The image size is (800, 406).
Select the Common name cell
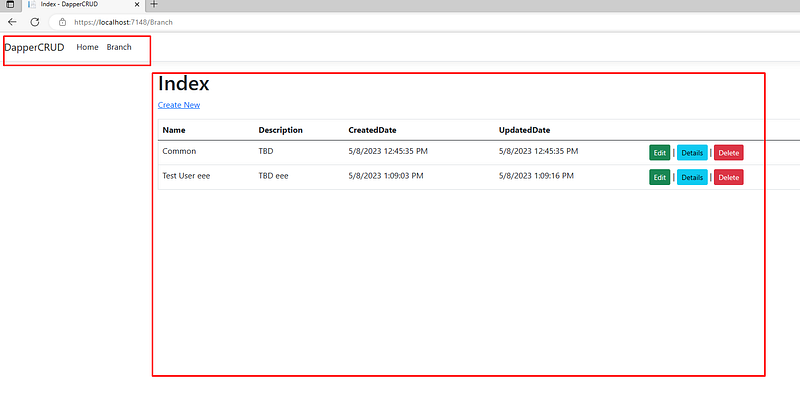(x=179, y=151)
